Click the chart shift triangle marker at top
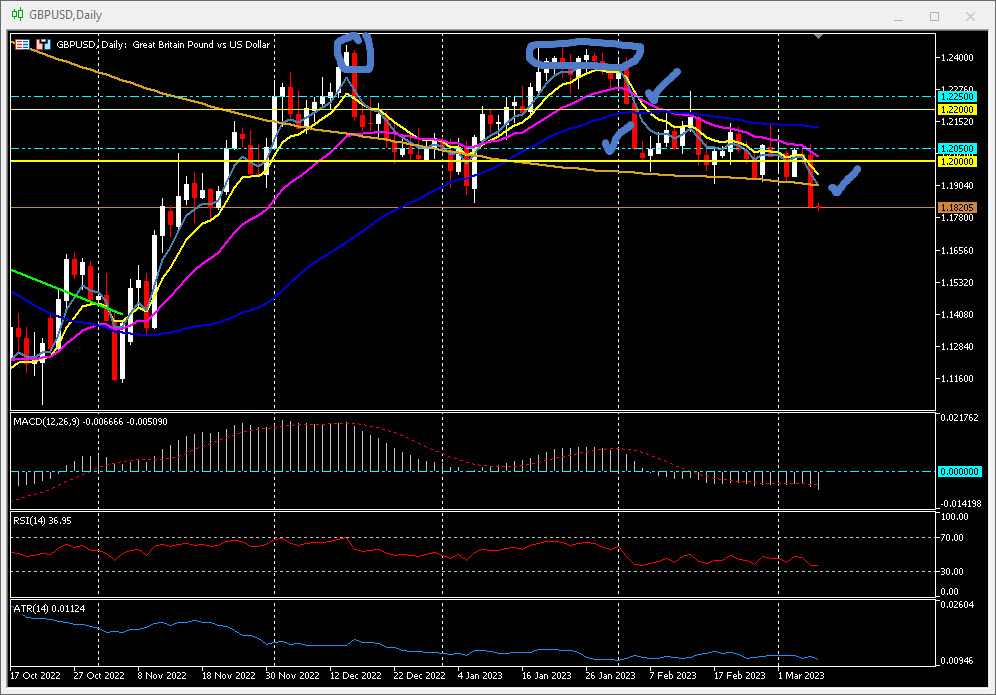The height and width of the screenshot is (695, 996). [819, 36]
